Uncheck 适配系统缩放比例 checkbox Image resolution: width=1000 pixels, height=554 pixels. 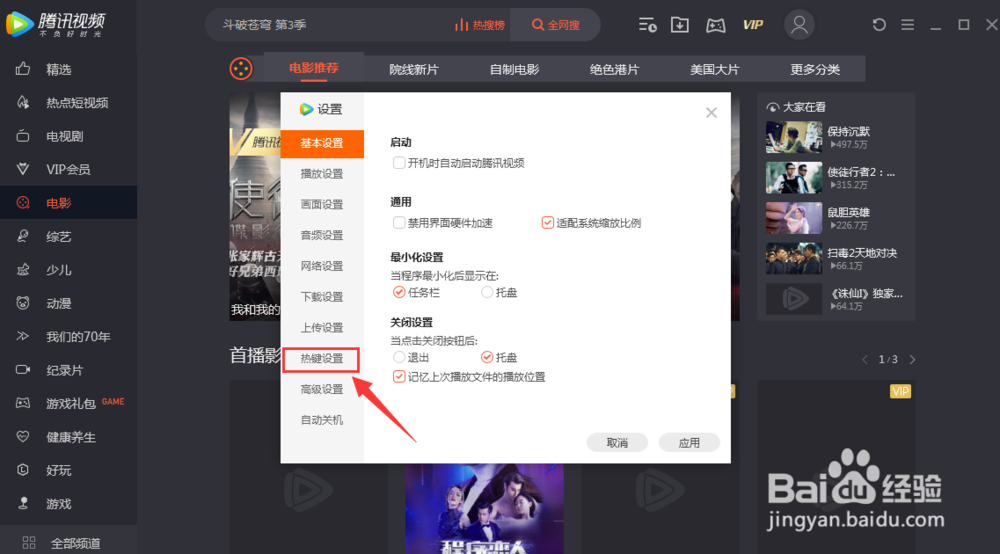pos(548,222)
